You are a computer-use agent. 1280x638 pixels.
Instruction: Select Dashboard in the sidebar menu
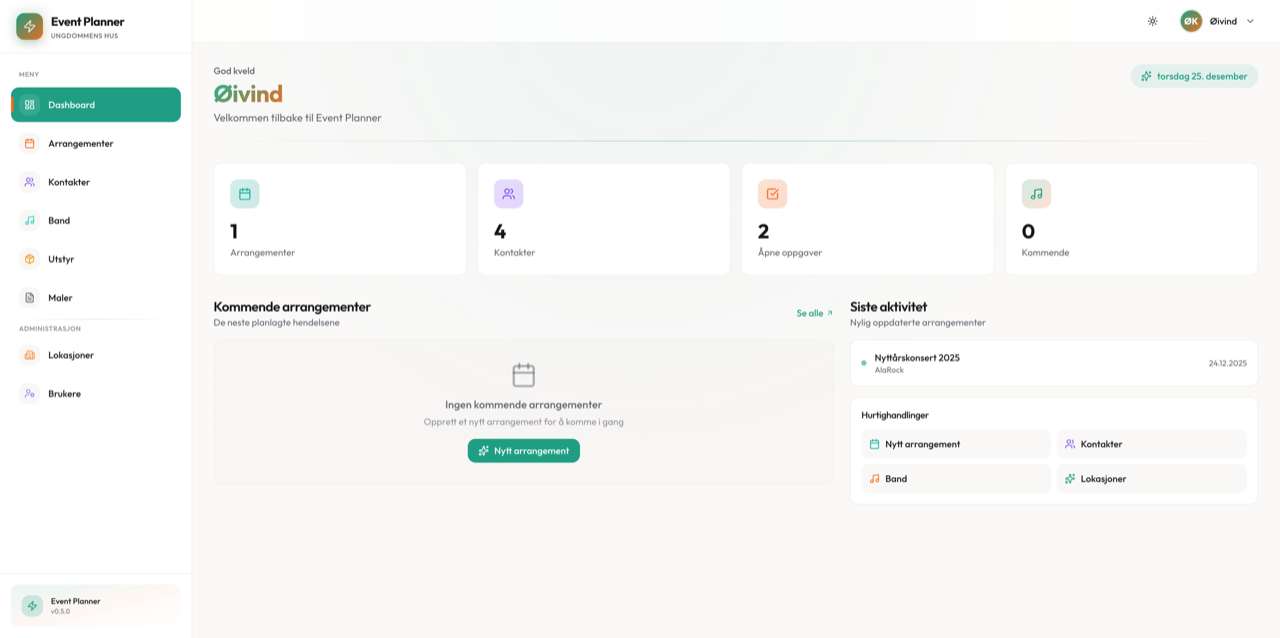click(70, 104)
